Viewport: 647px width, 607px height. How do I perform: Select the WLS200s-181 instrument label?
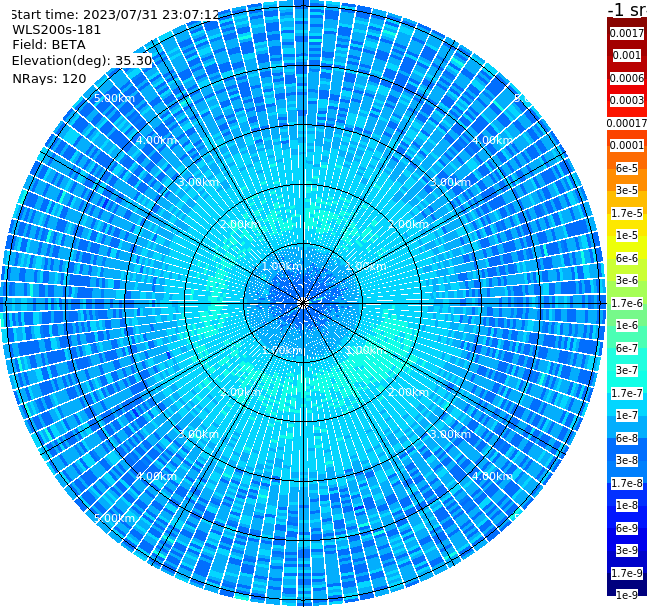[57, 30]
